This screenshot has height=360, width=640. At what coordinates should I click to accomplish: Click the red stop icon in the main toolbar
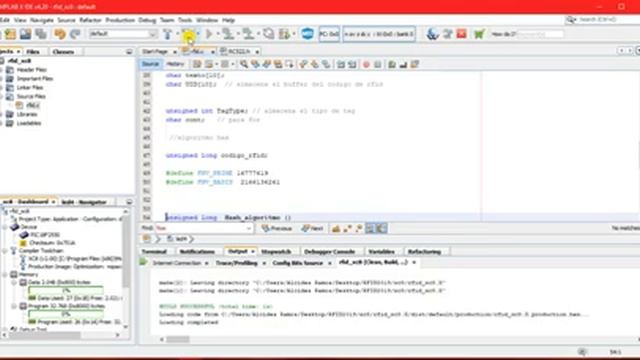point(462,34)
